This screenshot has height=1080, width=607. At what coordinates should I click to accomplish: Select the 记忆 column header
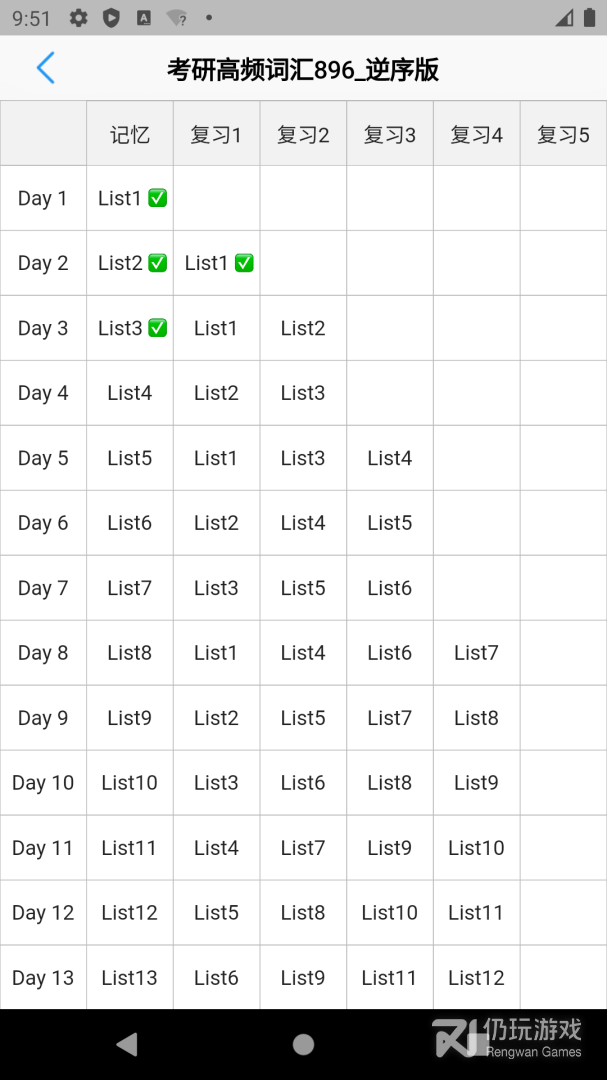point(130,134)
